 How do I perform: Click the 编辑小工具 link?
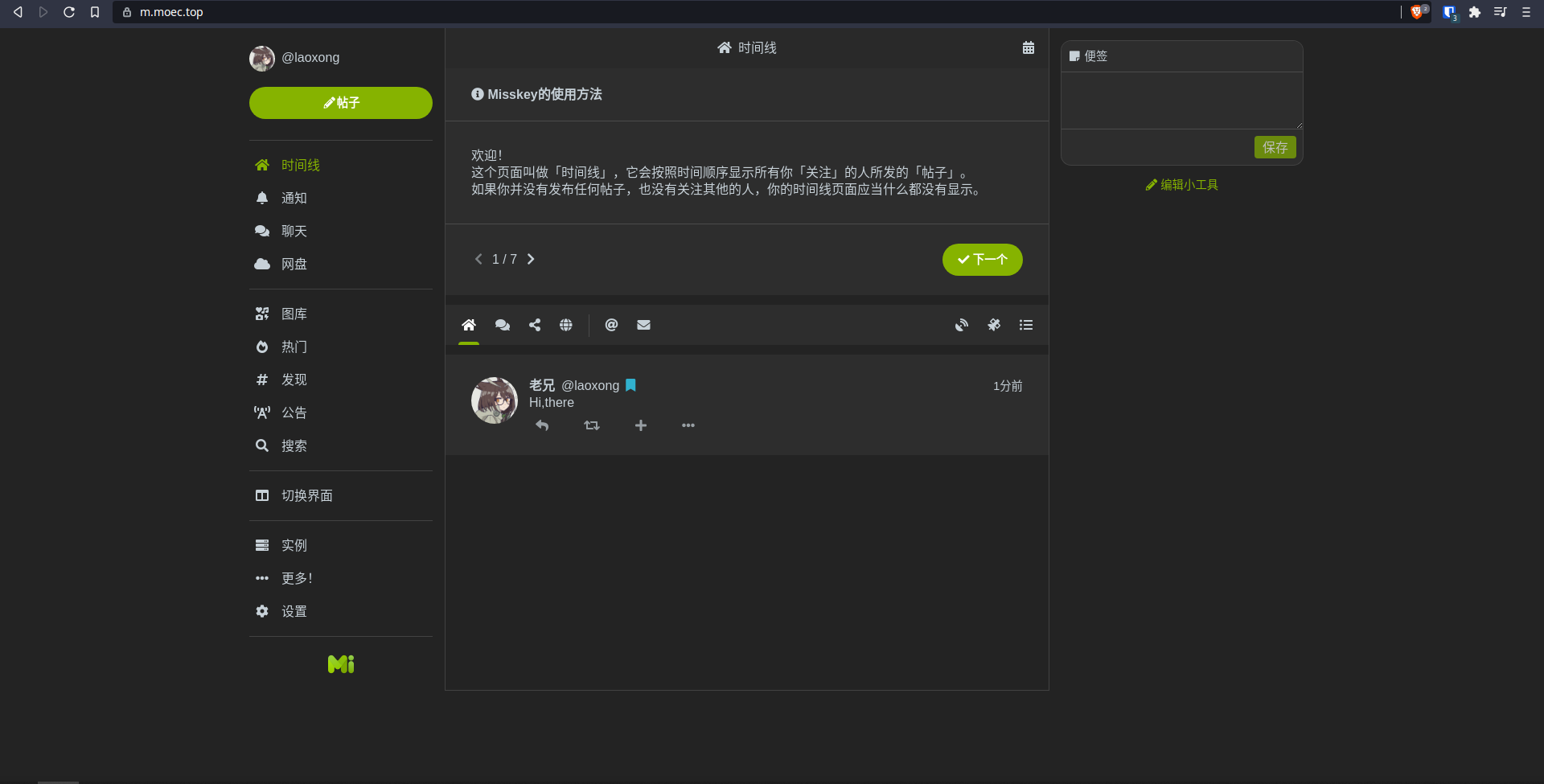pyautogui.click(x=1182, y=185)
